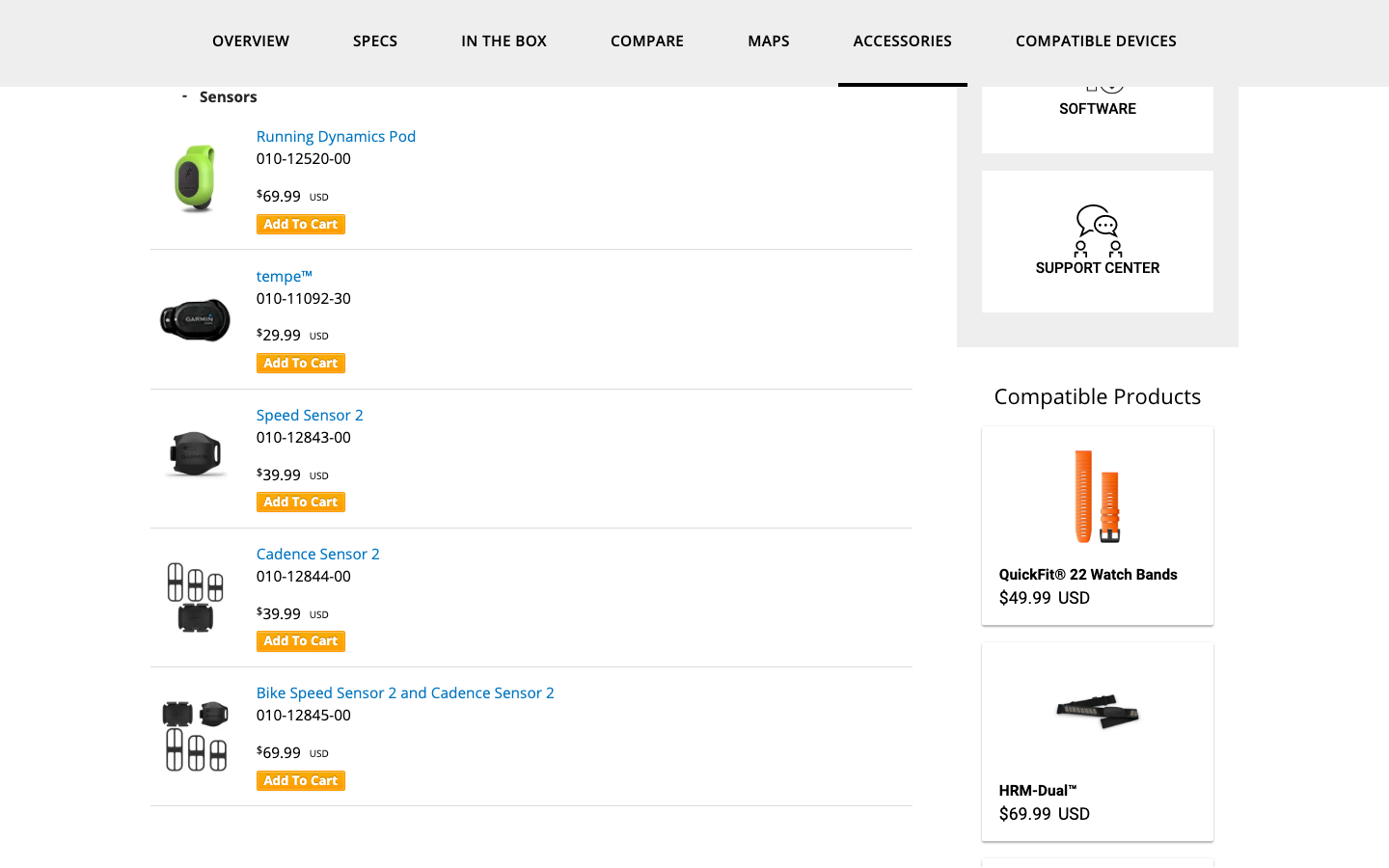The width and height of the screenshot is (1389, 868).
Task: Open QuickFit 22 Watch Bands product
Action: point(1088,574)
